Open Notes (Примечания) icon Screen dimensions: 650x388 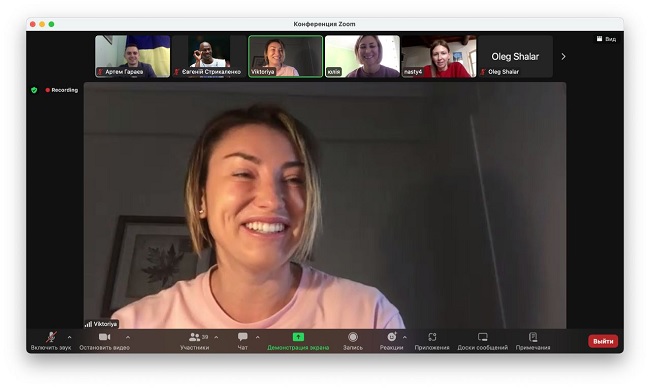(x=533, y=337)
